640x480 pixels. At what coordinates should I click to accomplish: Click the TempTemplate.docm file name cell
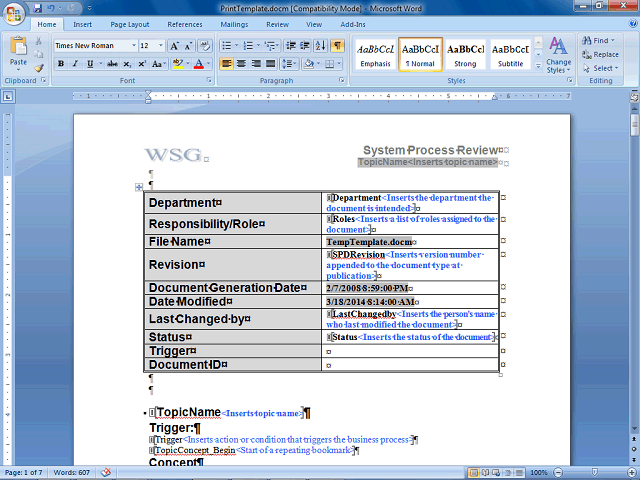tap(410, 242)
